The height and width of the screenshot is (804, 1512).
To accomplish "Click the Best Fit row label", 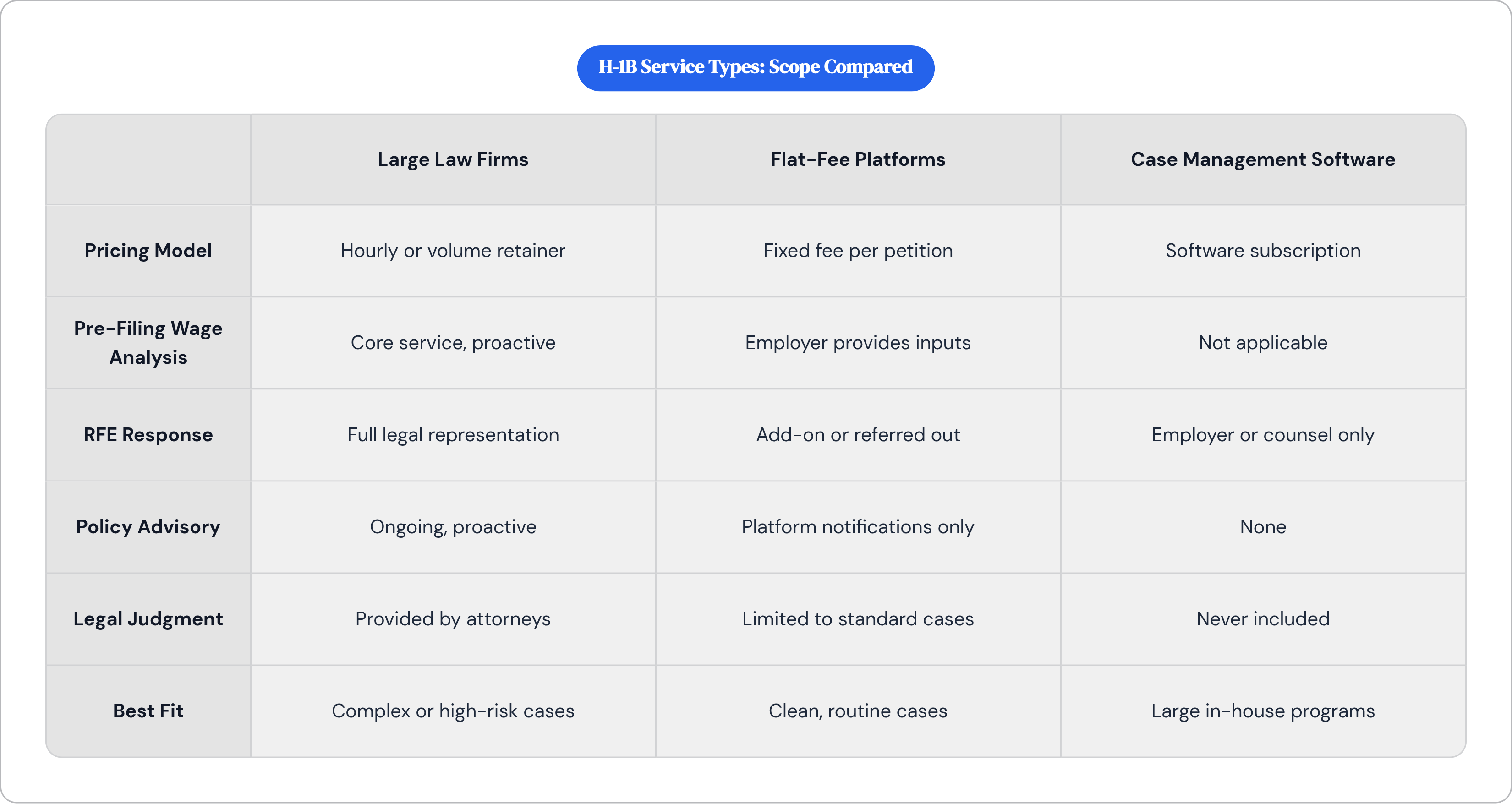I will (x=148, y=711).
